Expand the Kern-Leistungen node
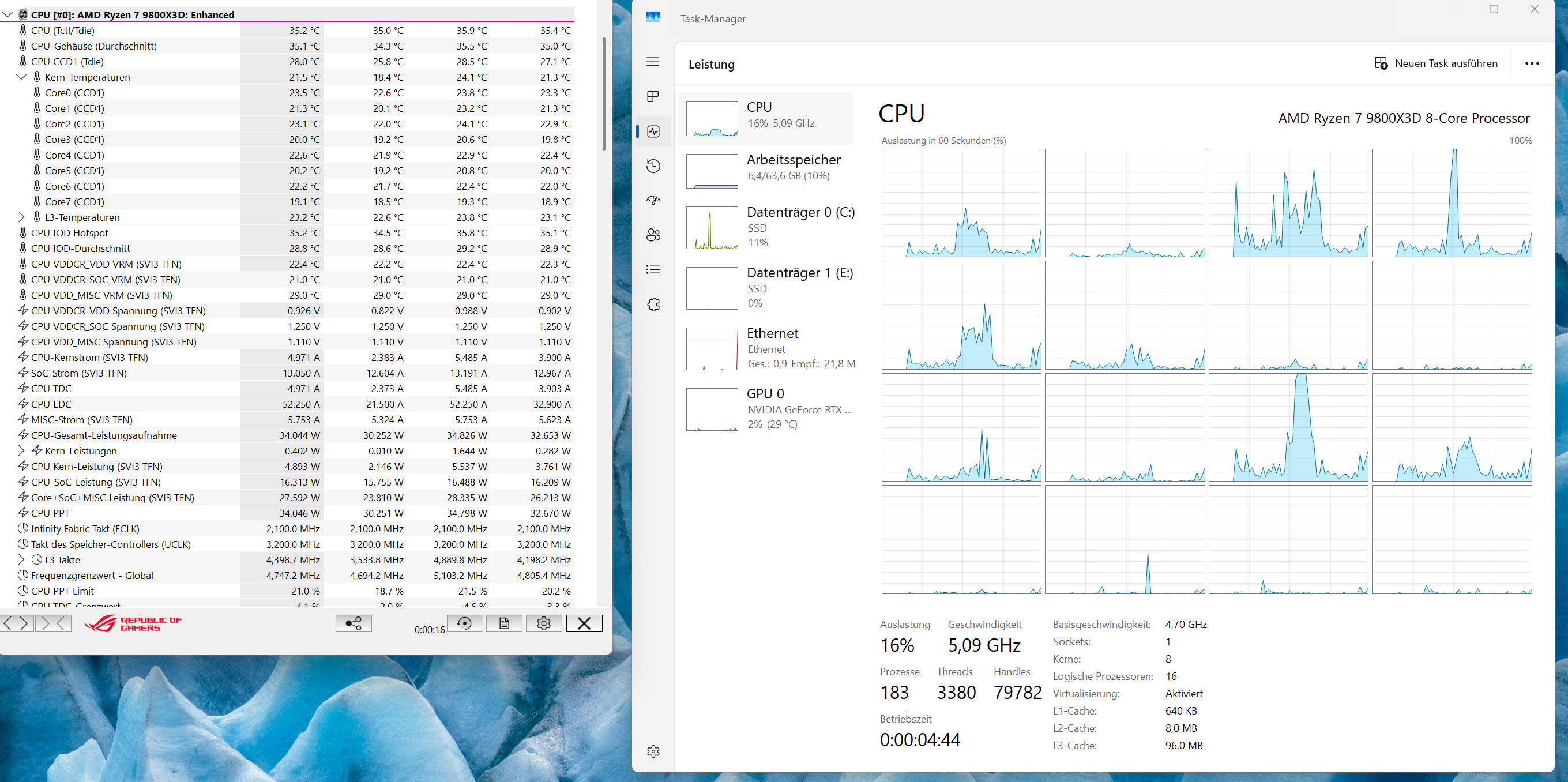Screen dimensions: 1568x782 [21, 451]
